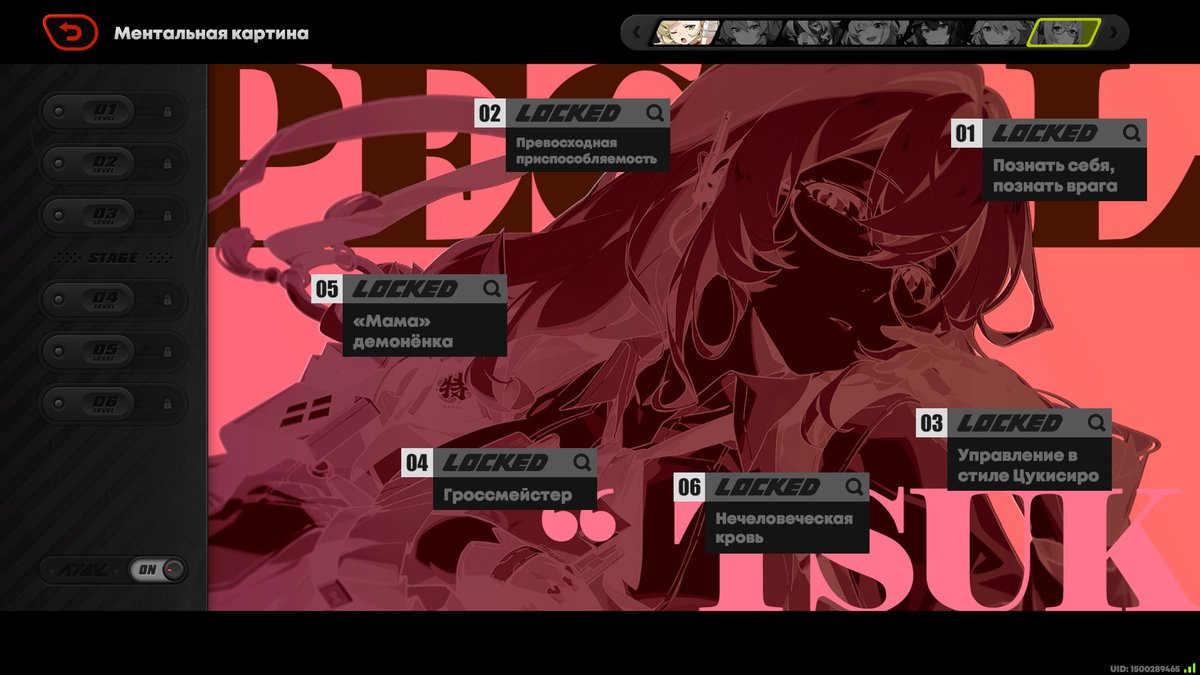Open magnifier for node 03 Управление в стиле Цукисиро
Image resolution: width=1200 pixels, height=675 pixels.
click(1096, 423)
